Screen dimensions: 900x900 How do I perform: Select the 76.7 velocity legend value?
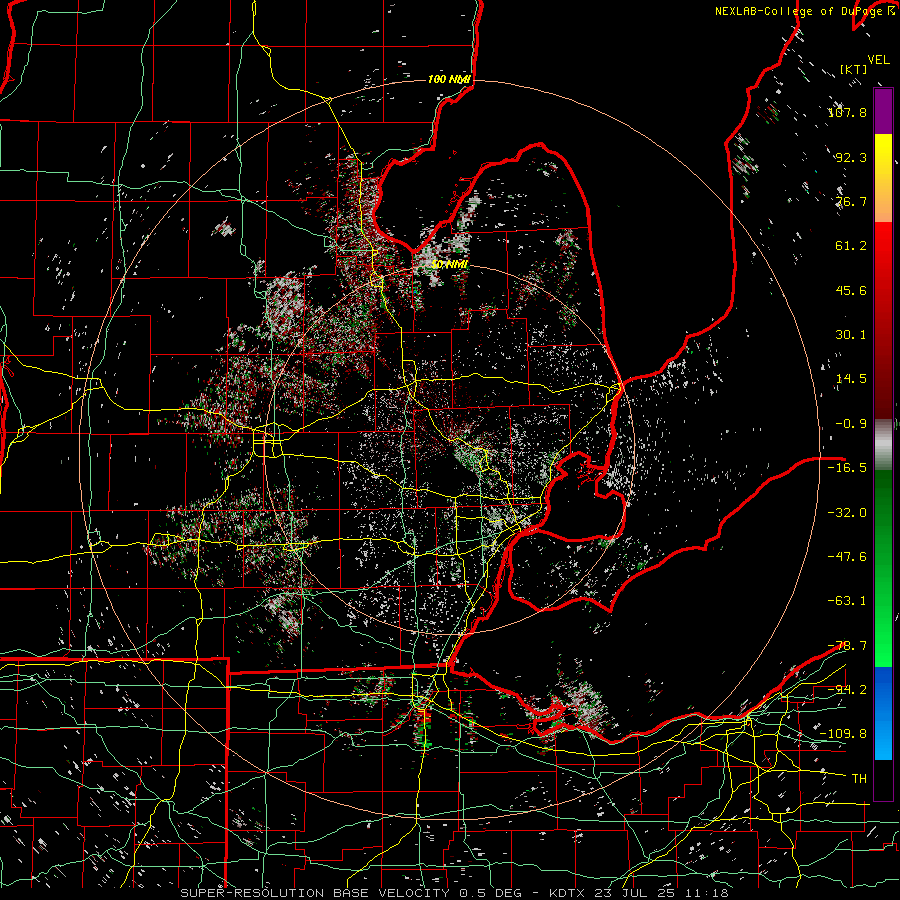(851, 201)
